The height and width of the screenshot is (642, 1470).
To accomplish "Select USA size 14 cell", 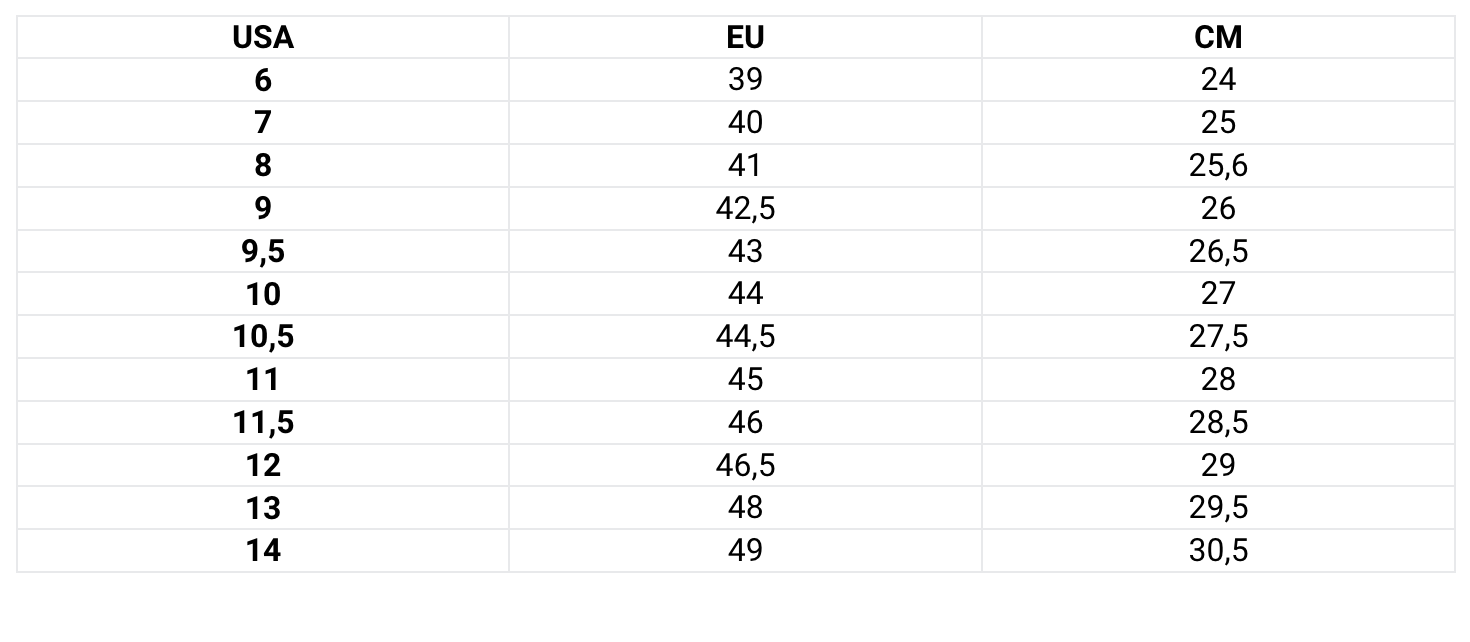I will click(x=263, y=551).
